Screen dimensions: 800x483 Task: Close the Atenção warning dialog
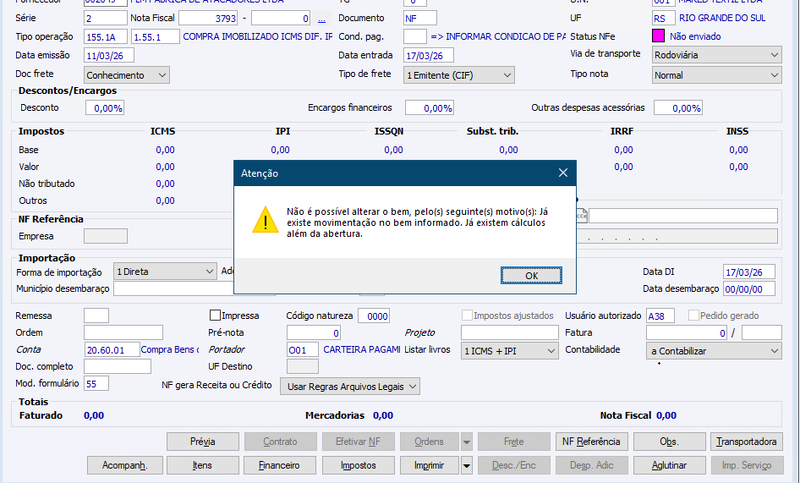563,173
